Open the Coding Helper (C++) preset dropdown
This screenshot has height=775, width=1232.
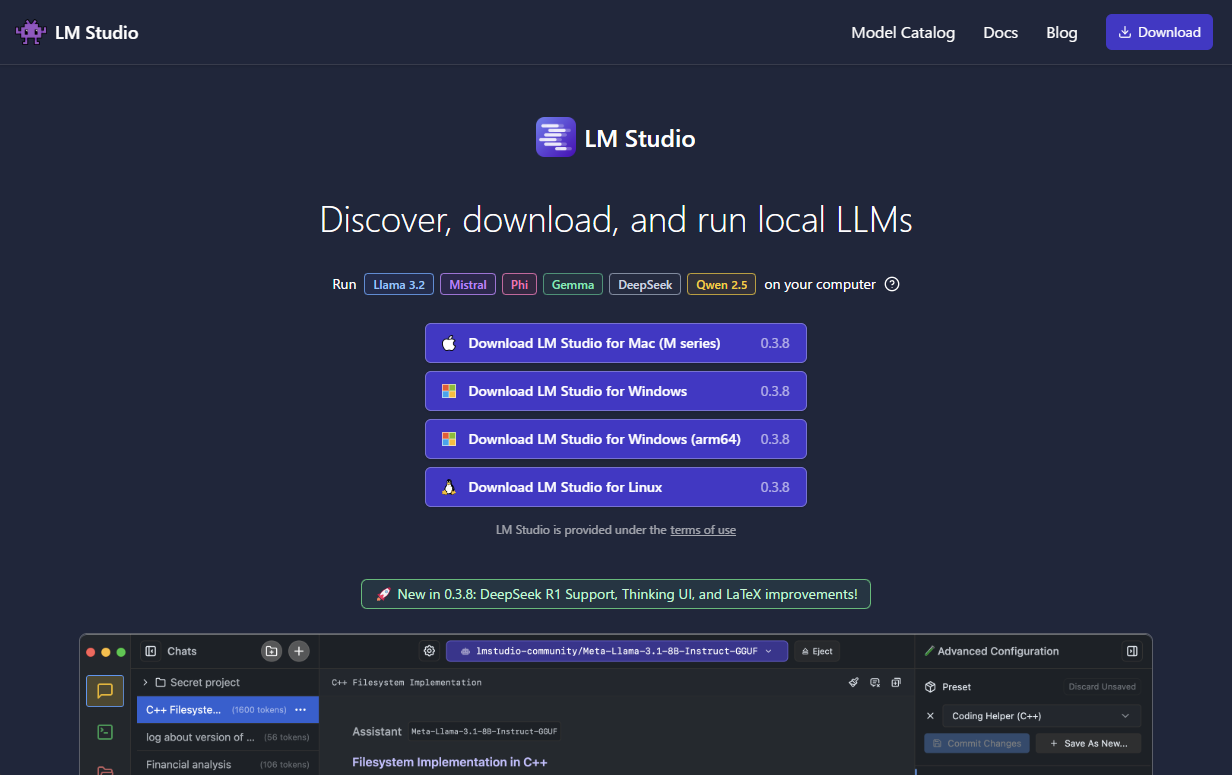click(x=1041, y=716)
